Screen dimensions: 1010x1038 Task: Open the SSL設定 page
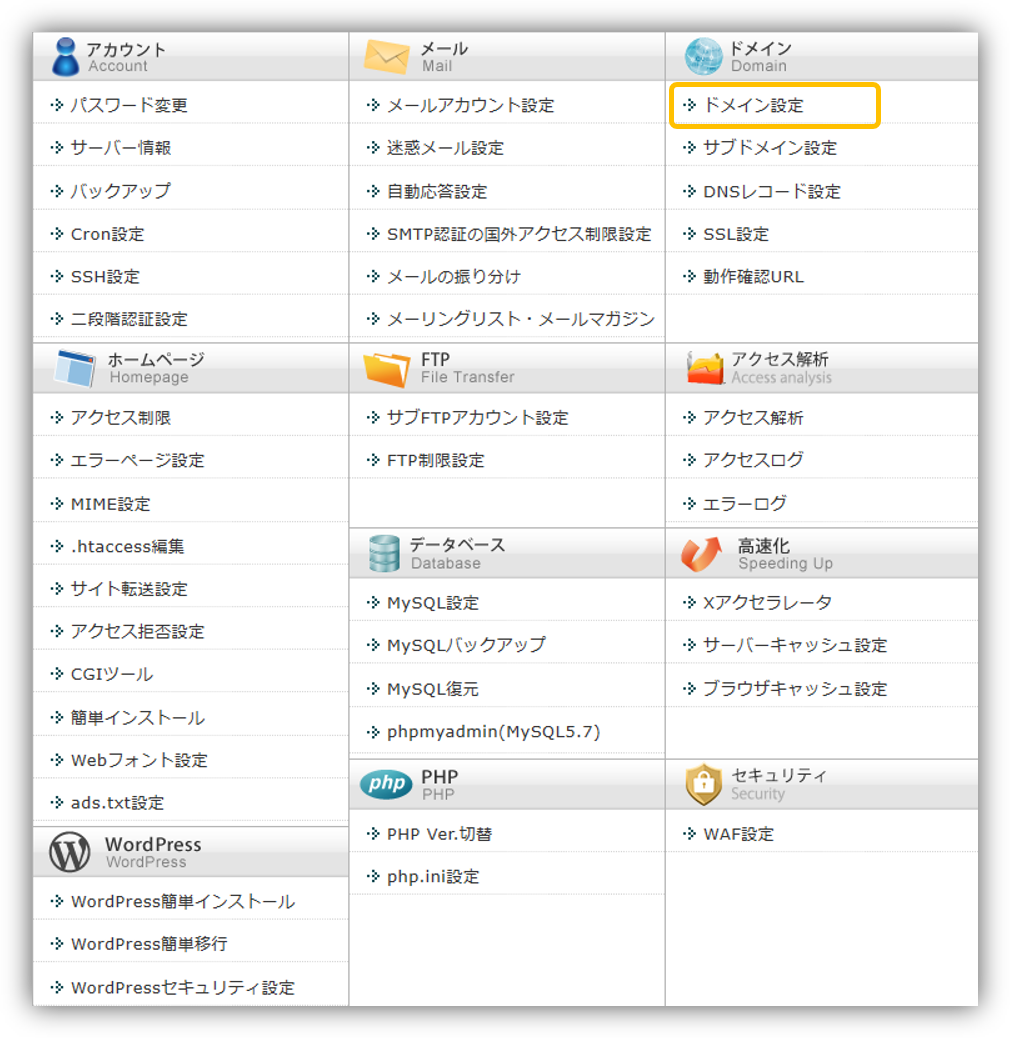tap(735, 233)
